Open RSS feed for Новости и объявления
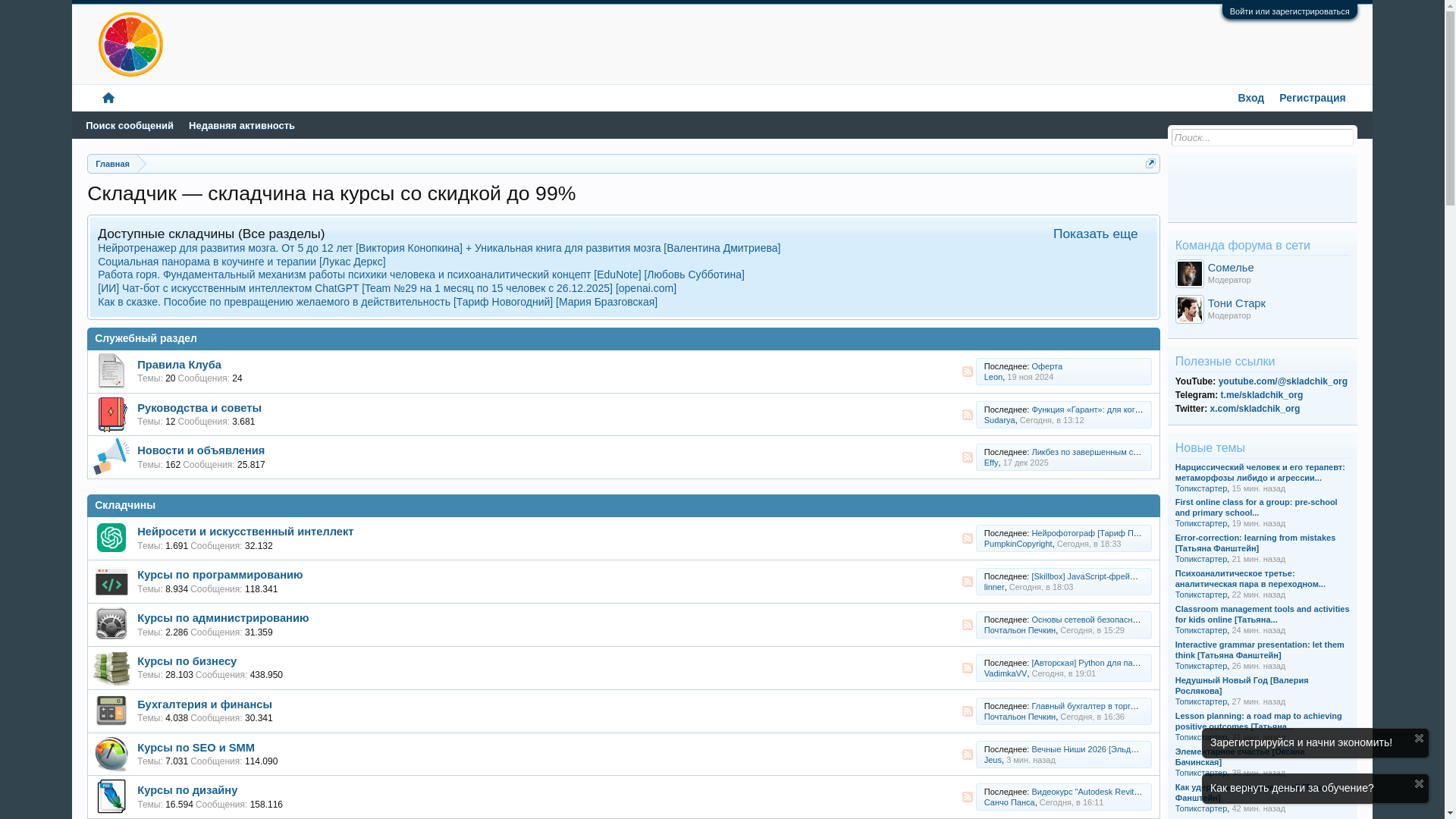Screen dimensions: 1456x819 (x=968, y=457)
